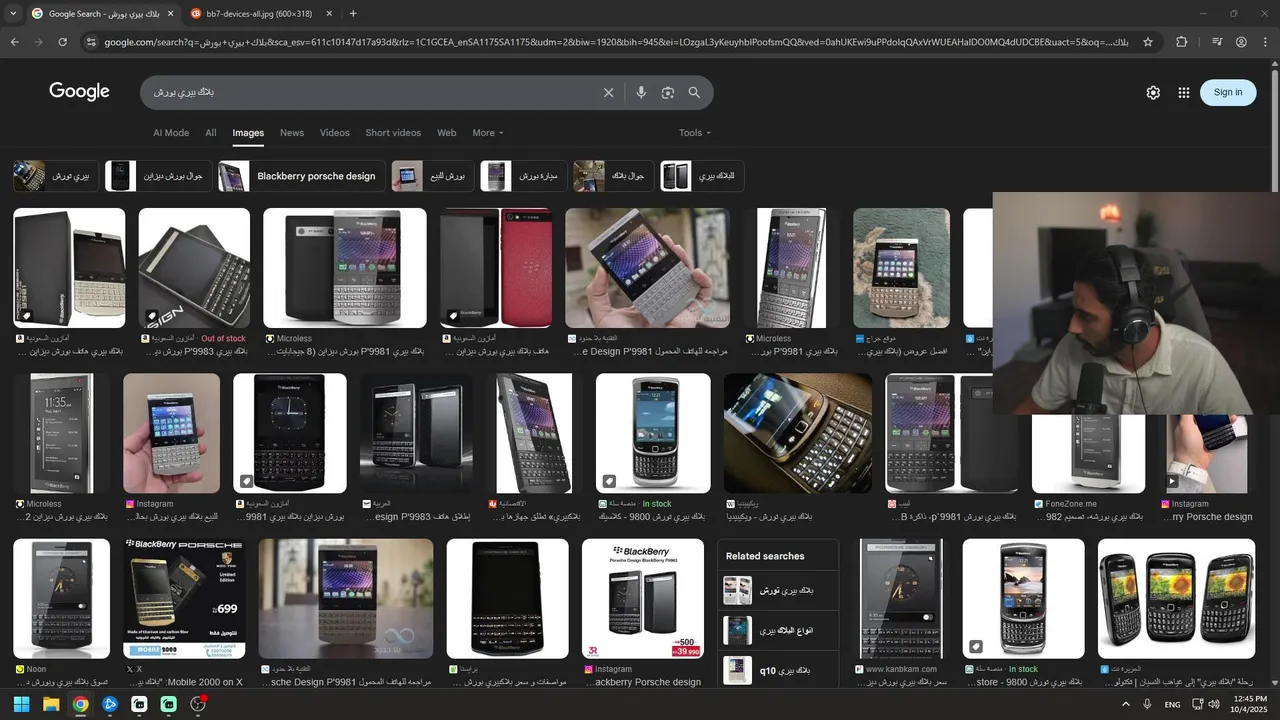Select the سيارة بورش suggestion chip
Viewport: 1280px width, 720px height.
click(523, 176)
